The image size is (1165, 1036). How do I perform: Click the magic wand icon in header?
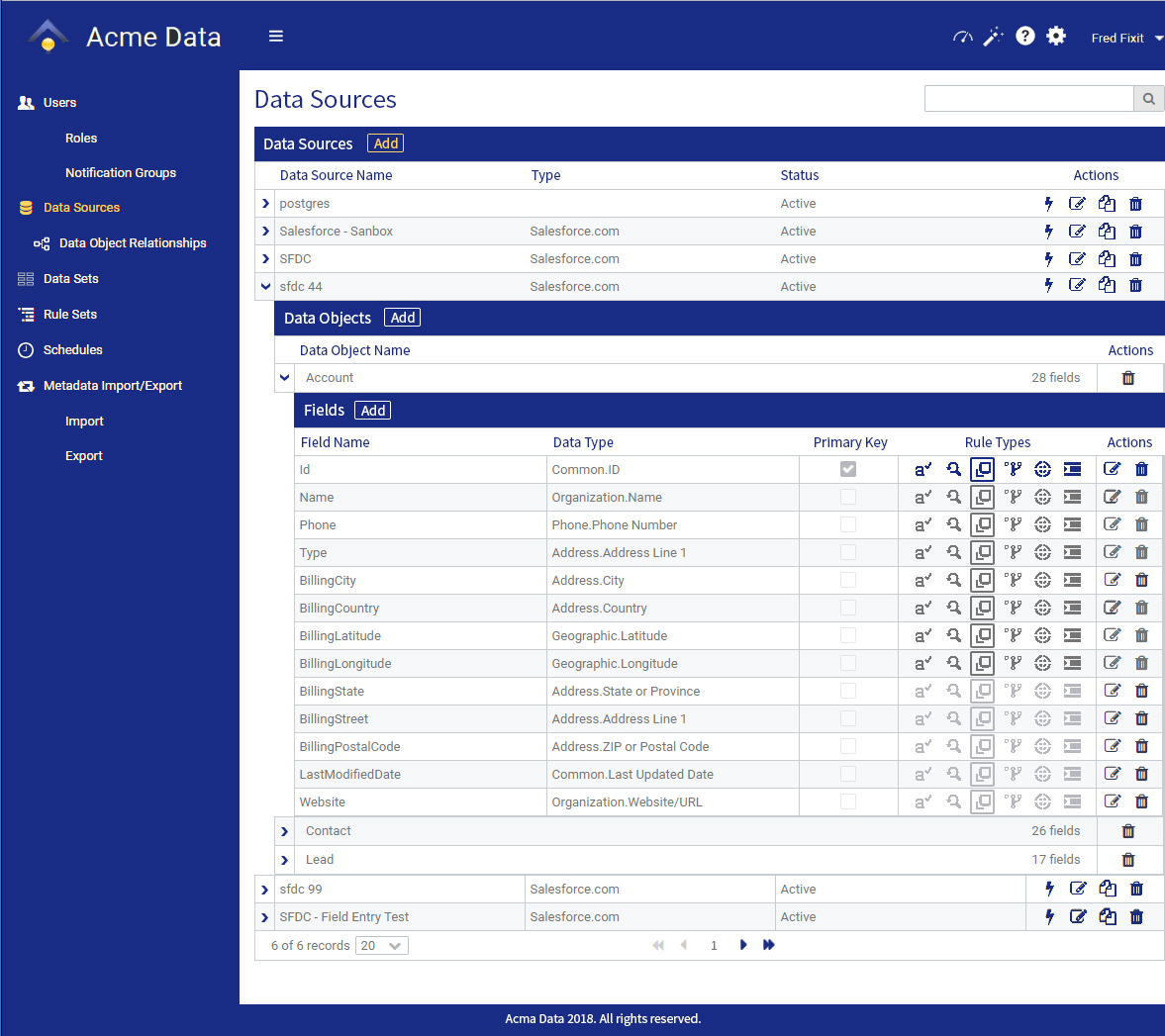click(x=993, y=37)
